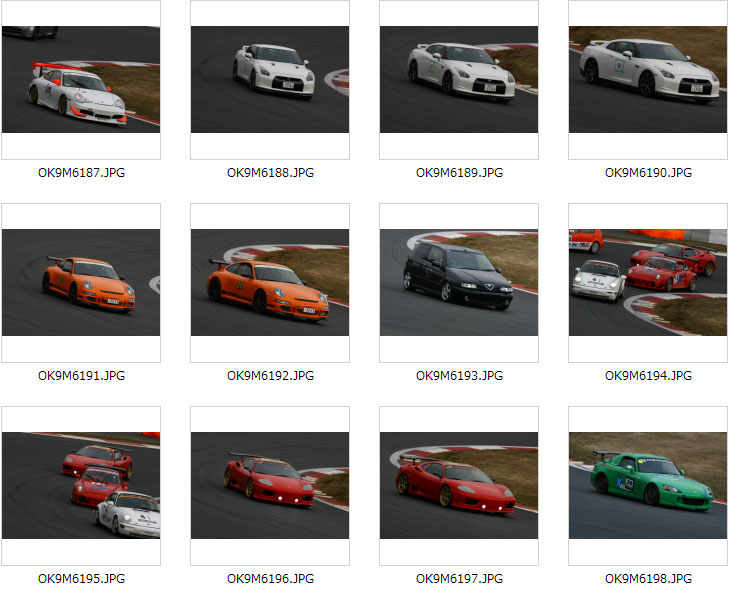Click the file name OK9M6197.JPG
This screenshot has width=730, height=610.
(x=460, y=579)
